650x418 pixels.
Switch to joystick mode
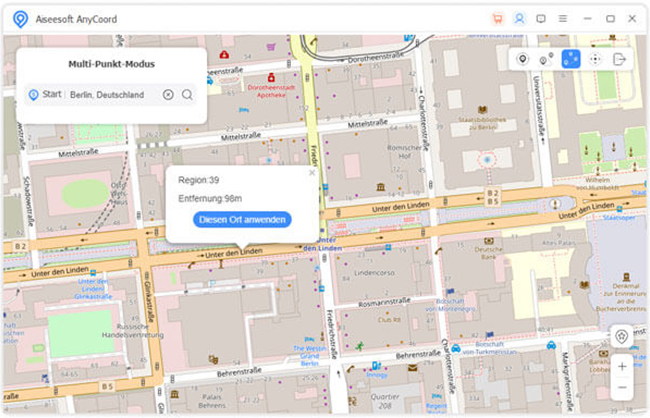[x=595, y=60]
